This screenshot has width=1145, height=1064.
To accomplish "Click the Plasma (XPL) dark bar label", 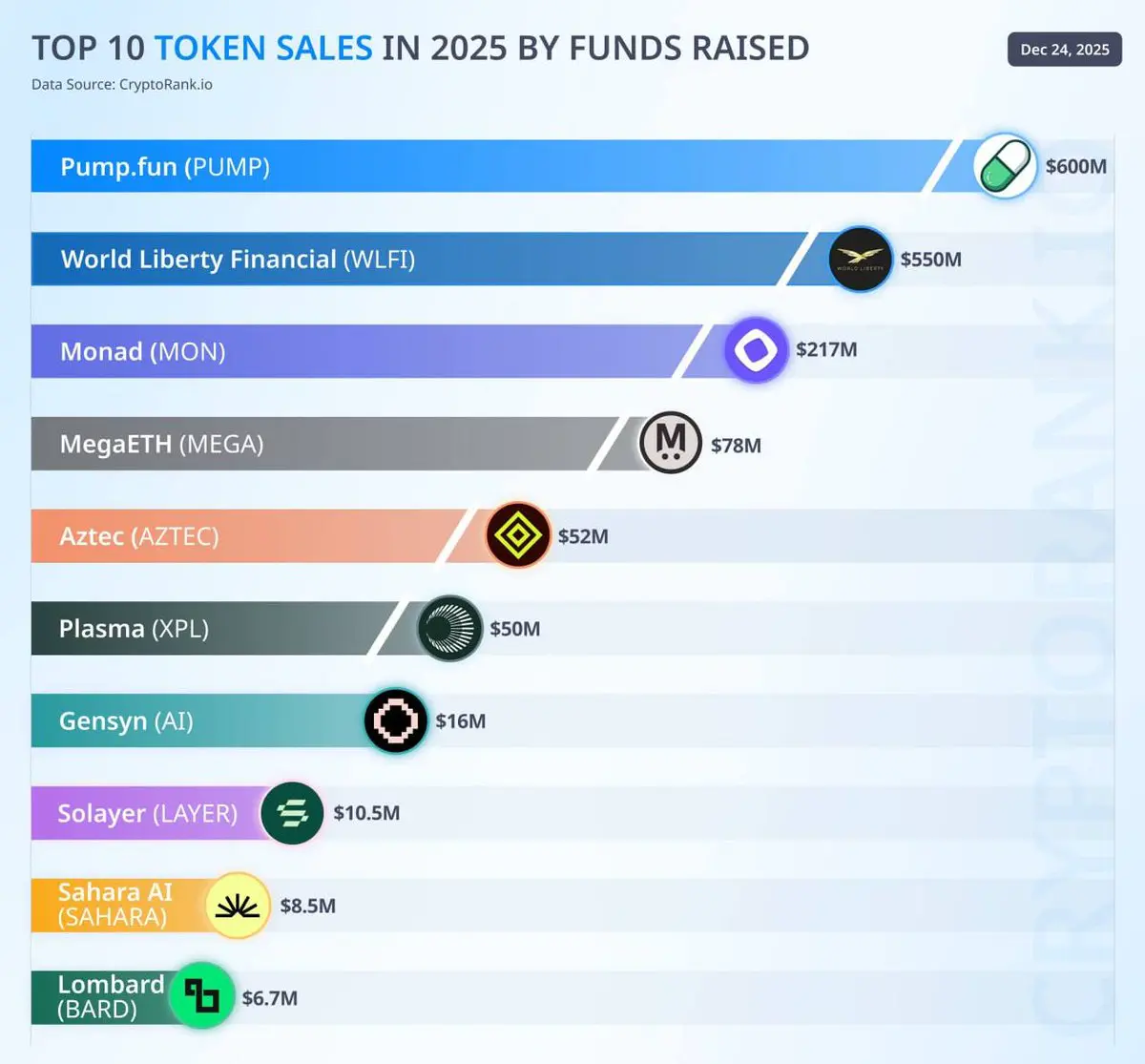I will point(134,629).
